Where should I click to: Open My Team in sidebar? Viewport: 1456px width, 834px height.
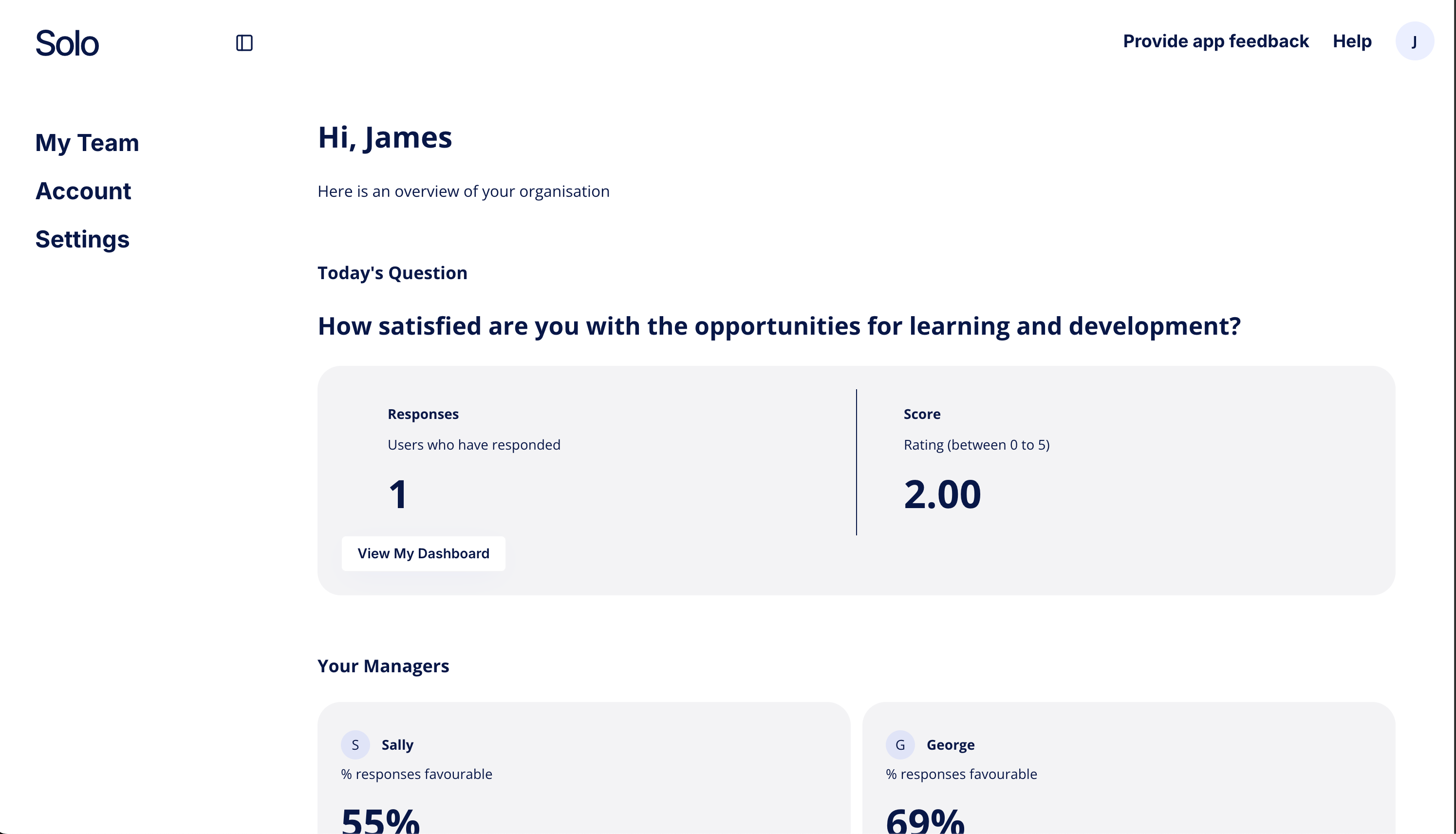click(x=87, y=143)
